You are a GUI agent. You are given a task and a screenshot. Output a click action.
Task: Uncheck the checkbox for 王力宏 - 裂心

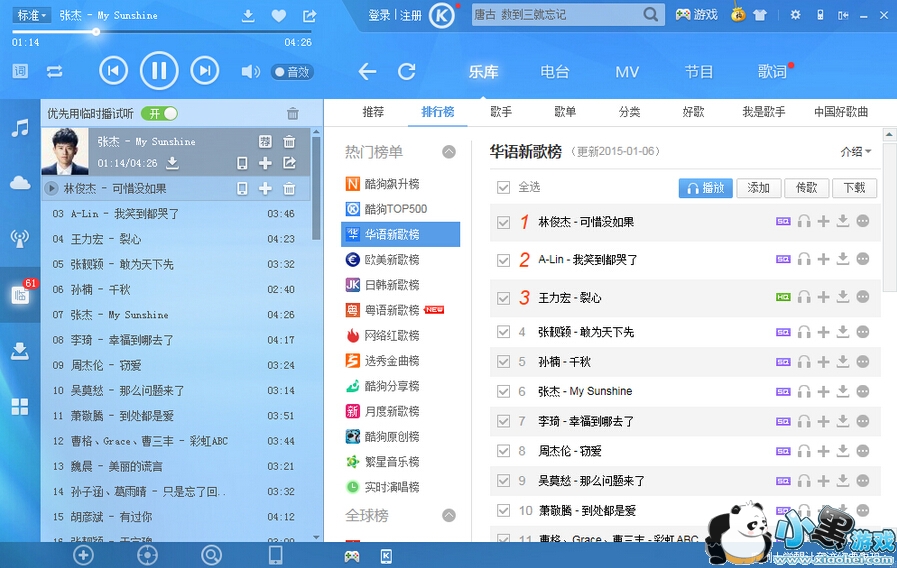tap(503, 298)
